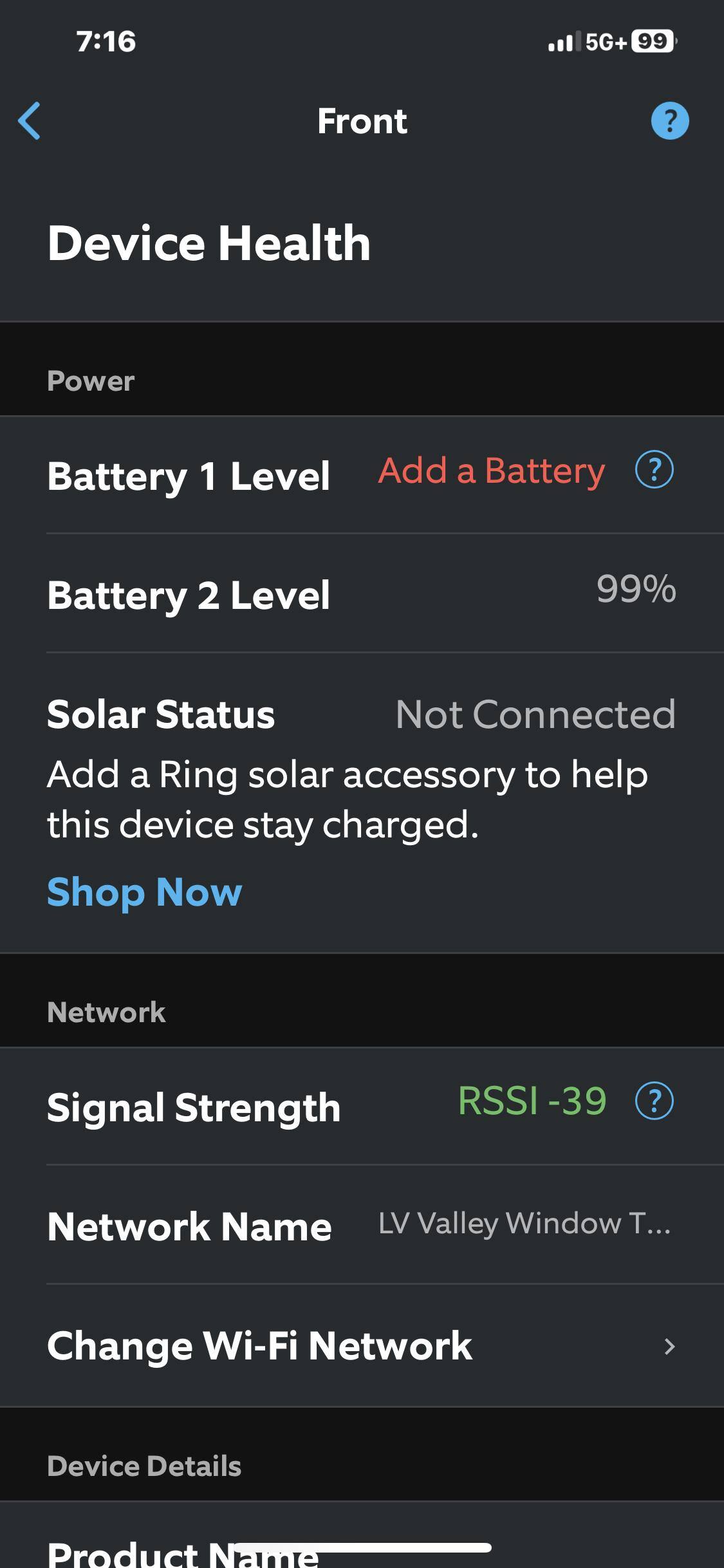Tap the home indicator bar at bottom

[x=362, y=1547]
